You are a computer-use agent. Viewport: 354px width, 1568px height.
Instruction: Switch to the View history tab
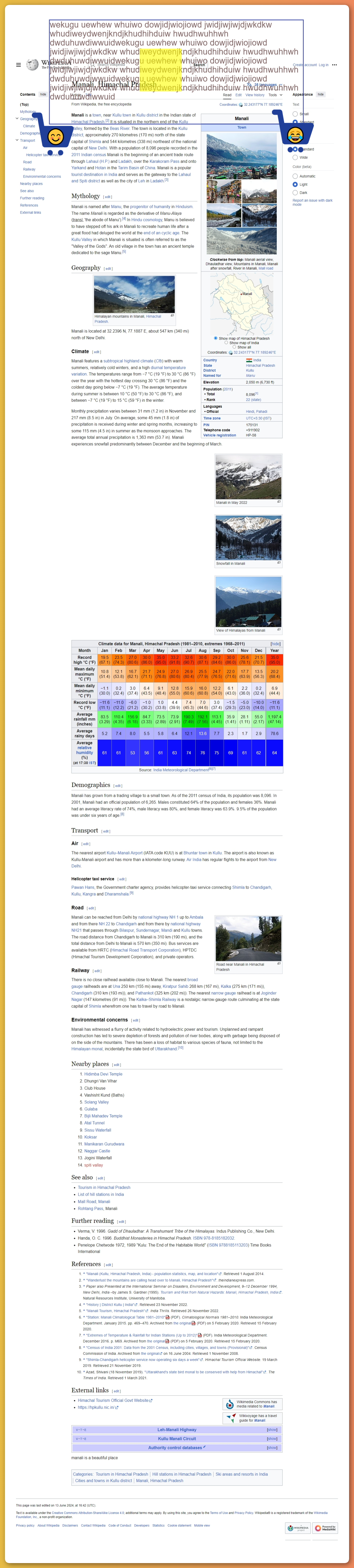(255, 95)
